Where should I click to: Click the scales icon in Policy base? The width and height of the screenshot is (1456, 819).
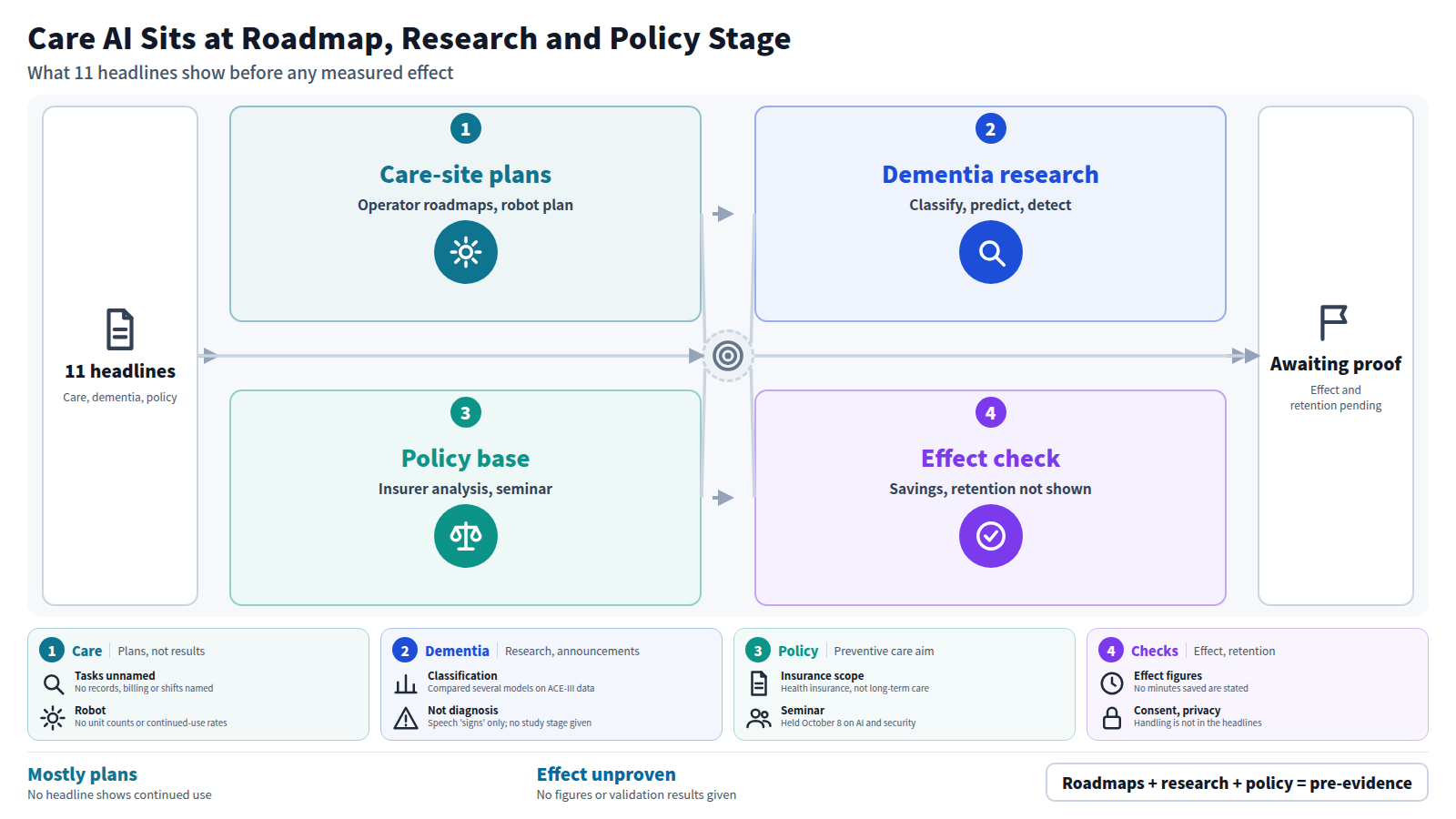(466, 536)
